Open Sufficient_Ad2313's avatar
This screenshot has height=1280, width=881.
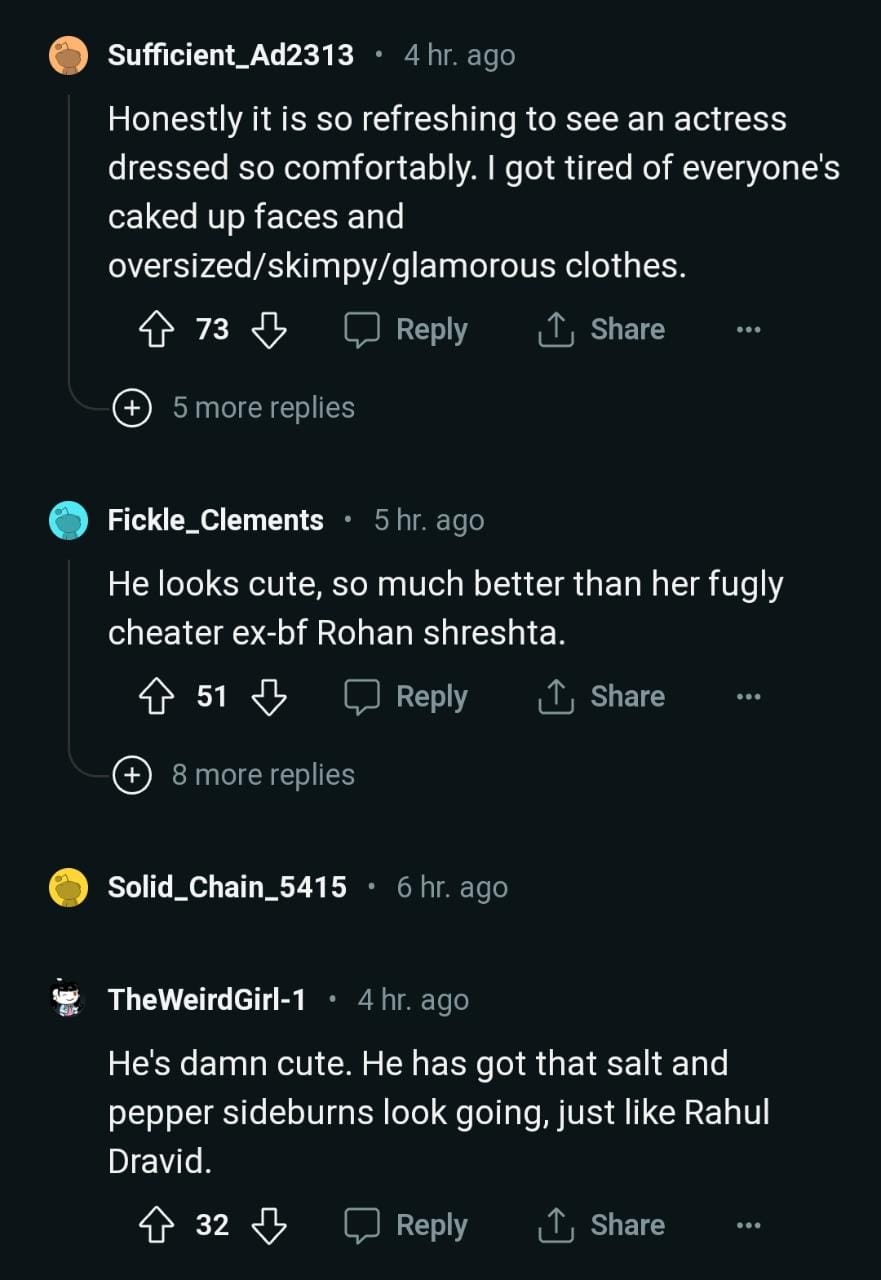[68, 55]
